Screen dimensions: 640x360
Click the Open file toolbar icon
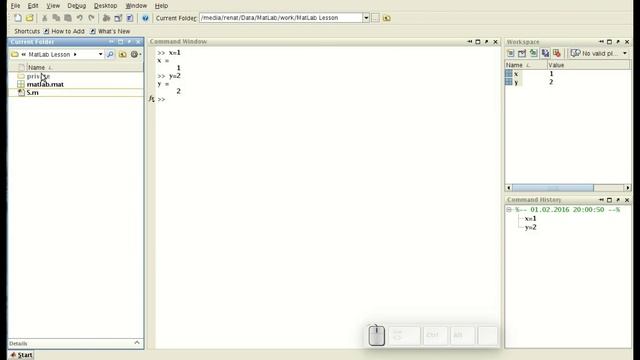pos(30,18)
